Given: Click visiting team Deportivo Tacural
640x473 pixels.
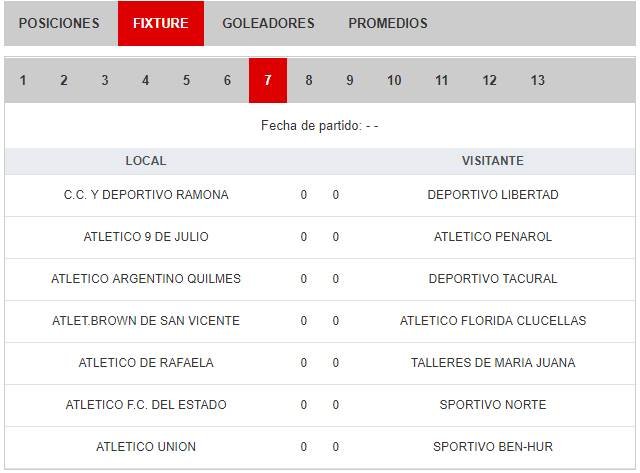Looking at the screenshot, I should pyautogui.click(x=493, y=279).
